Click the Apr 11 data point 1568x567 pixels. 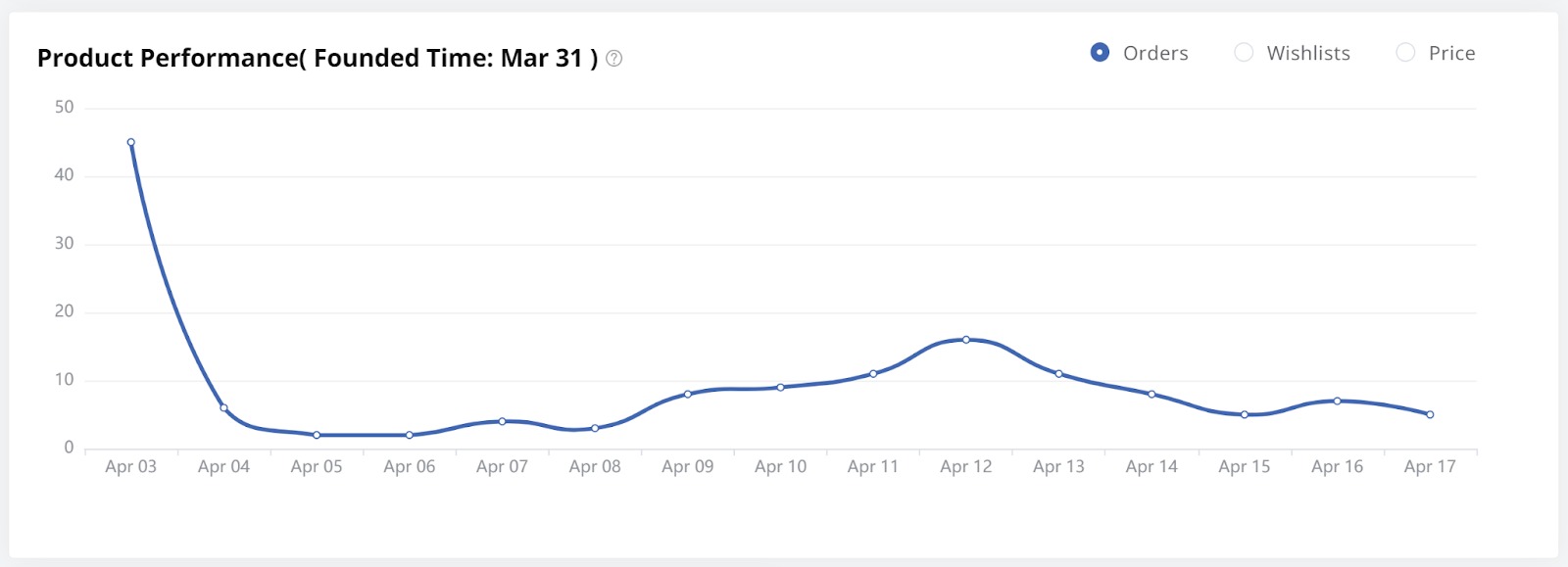(x=873, y=373)
